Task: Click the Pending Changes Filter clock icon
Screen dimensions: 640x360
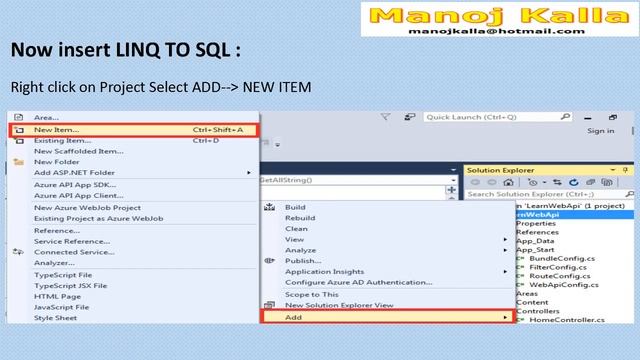Action: pyautogui.click(x=532, y=182)
